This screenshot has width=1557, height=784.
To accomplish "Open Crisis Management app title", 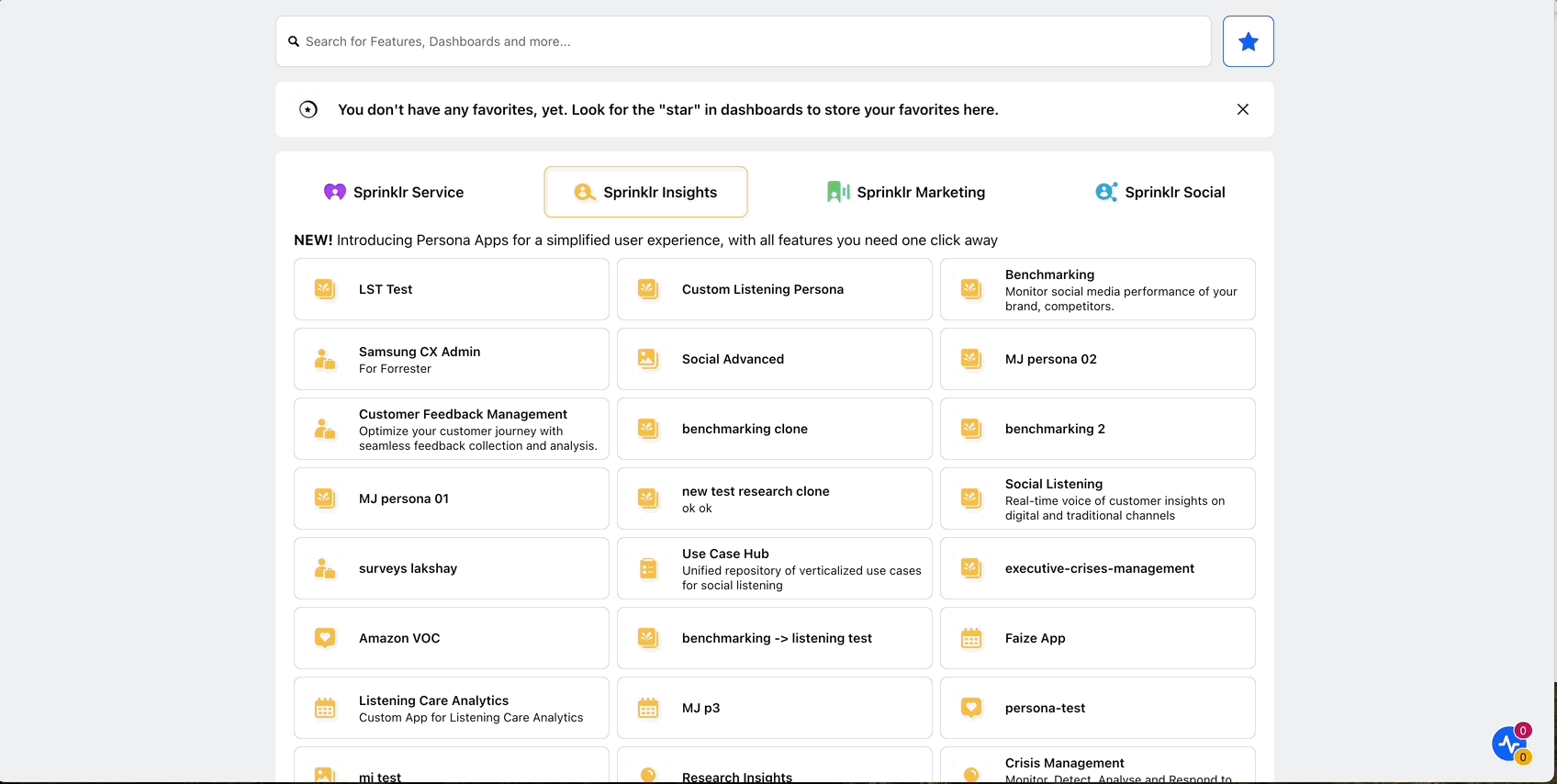I will [x=1065, y=763].
